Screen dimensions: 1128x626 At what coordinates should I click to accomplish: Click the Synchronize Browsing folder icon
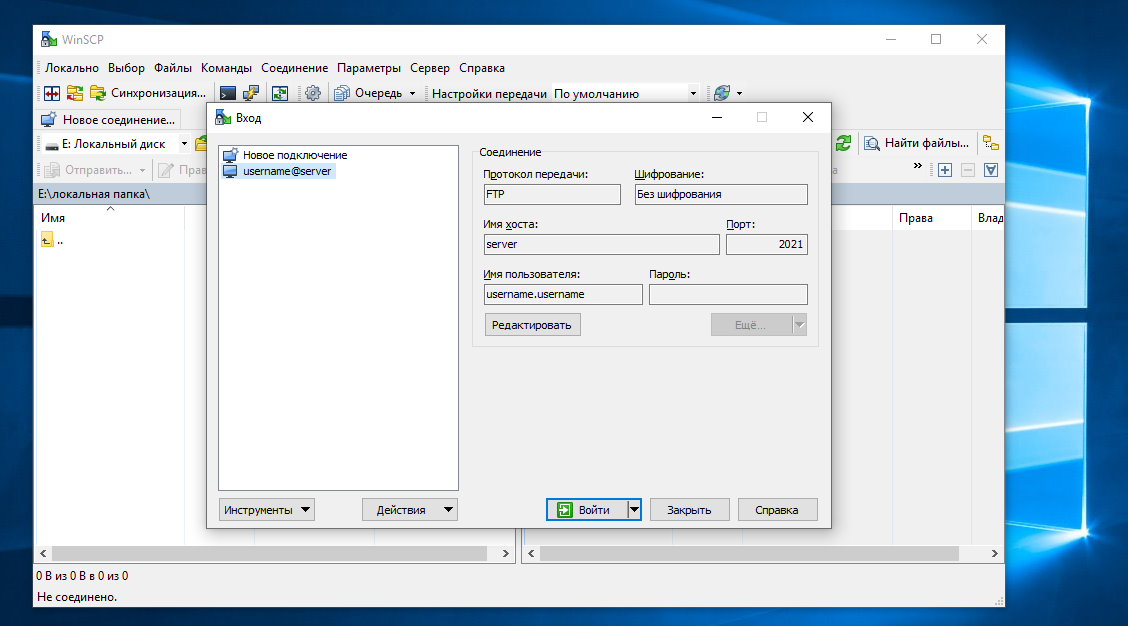tap(75, 94)
